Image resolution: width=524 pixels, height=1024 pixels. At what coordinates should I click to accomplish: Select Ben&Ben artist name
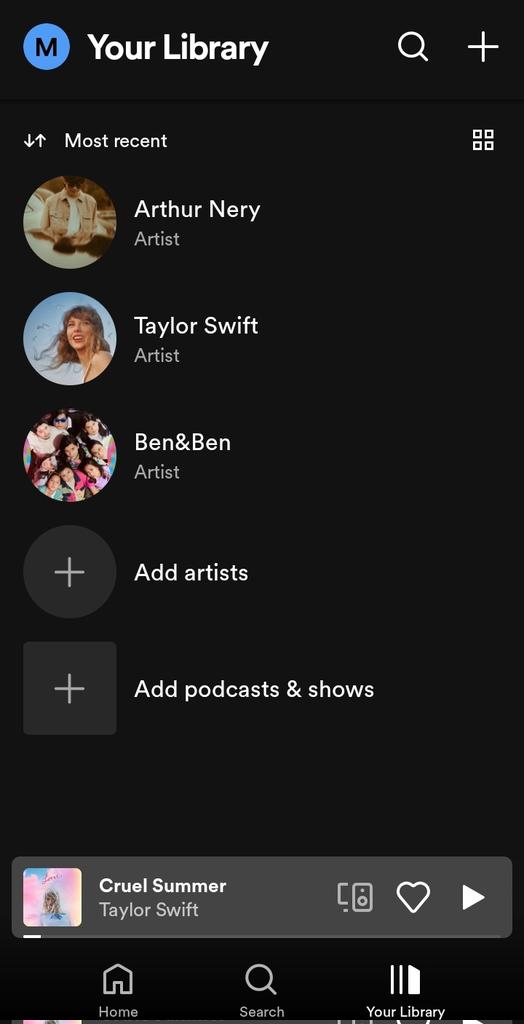(x=182, y=442)
